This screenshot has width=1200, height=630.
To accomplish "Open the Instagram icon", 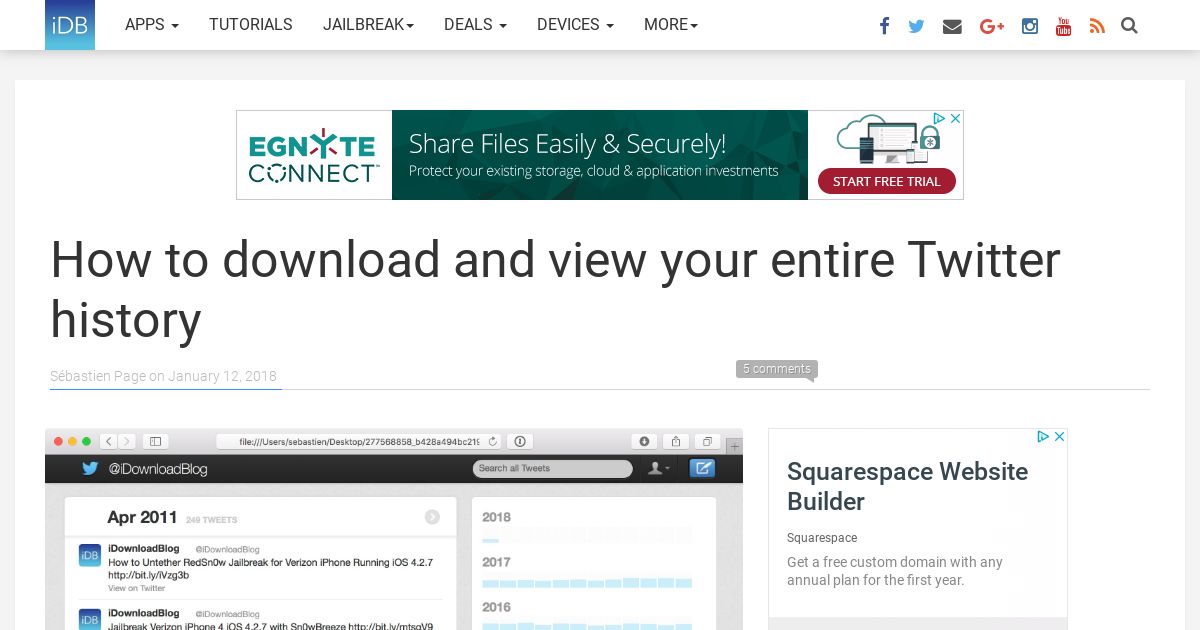I will [x=1030, y=26].
